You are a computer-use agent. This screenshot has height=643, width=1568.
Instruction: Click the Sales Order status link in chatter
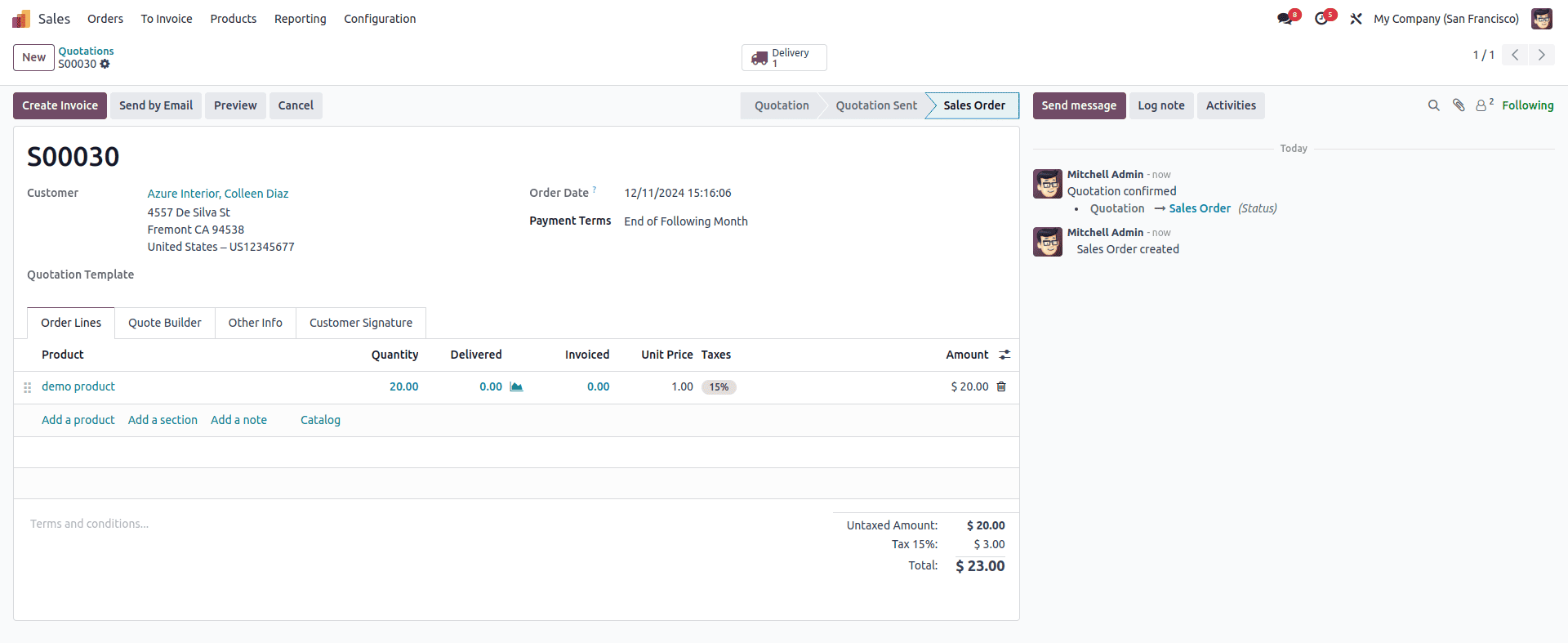coord(1200,208)
